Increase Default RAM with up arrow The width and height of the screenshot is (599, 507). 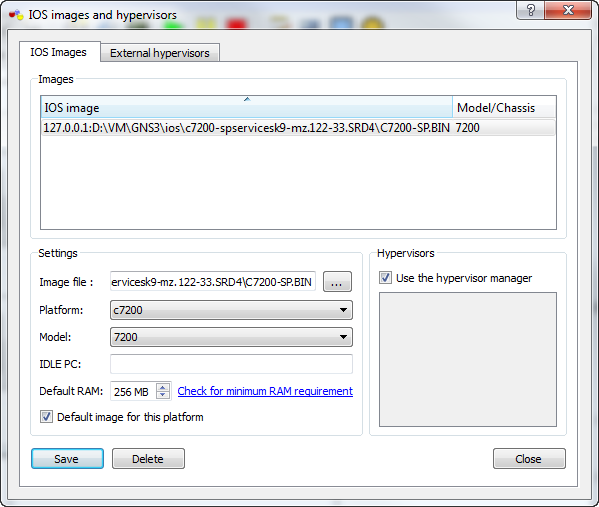click(163, 387)
